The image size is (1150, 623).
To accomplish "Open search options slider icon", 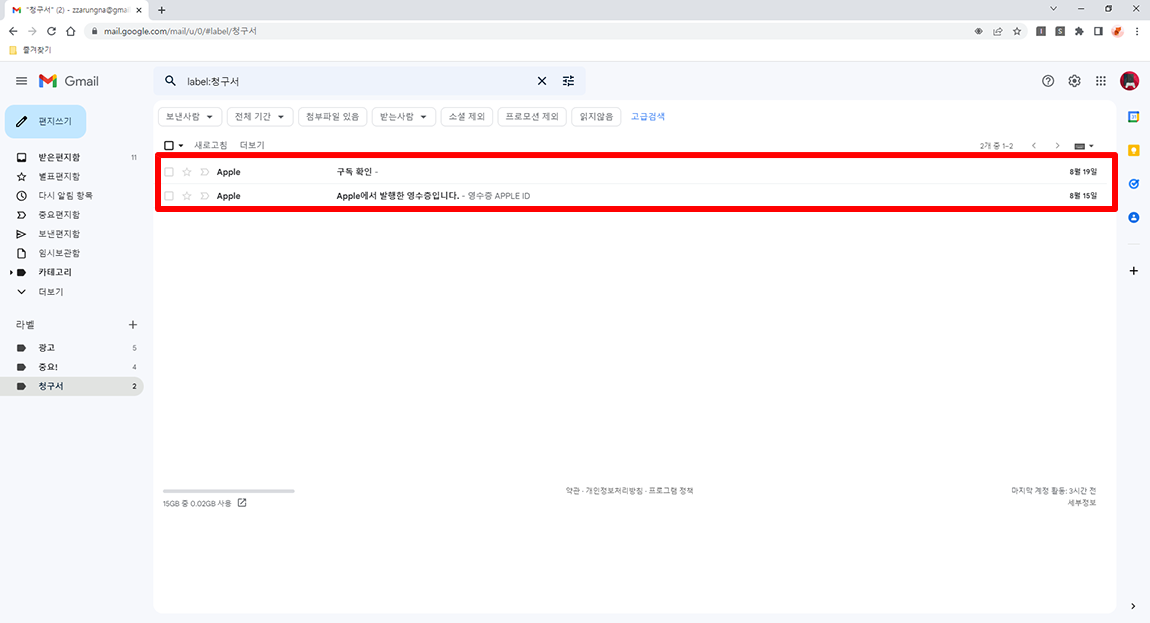I will tap(568, 81).
